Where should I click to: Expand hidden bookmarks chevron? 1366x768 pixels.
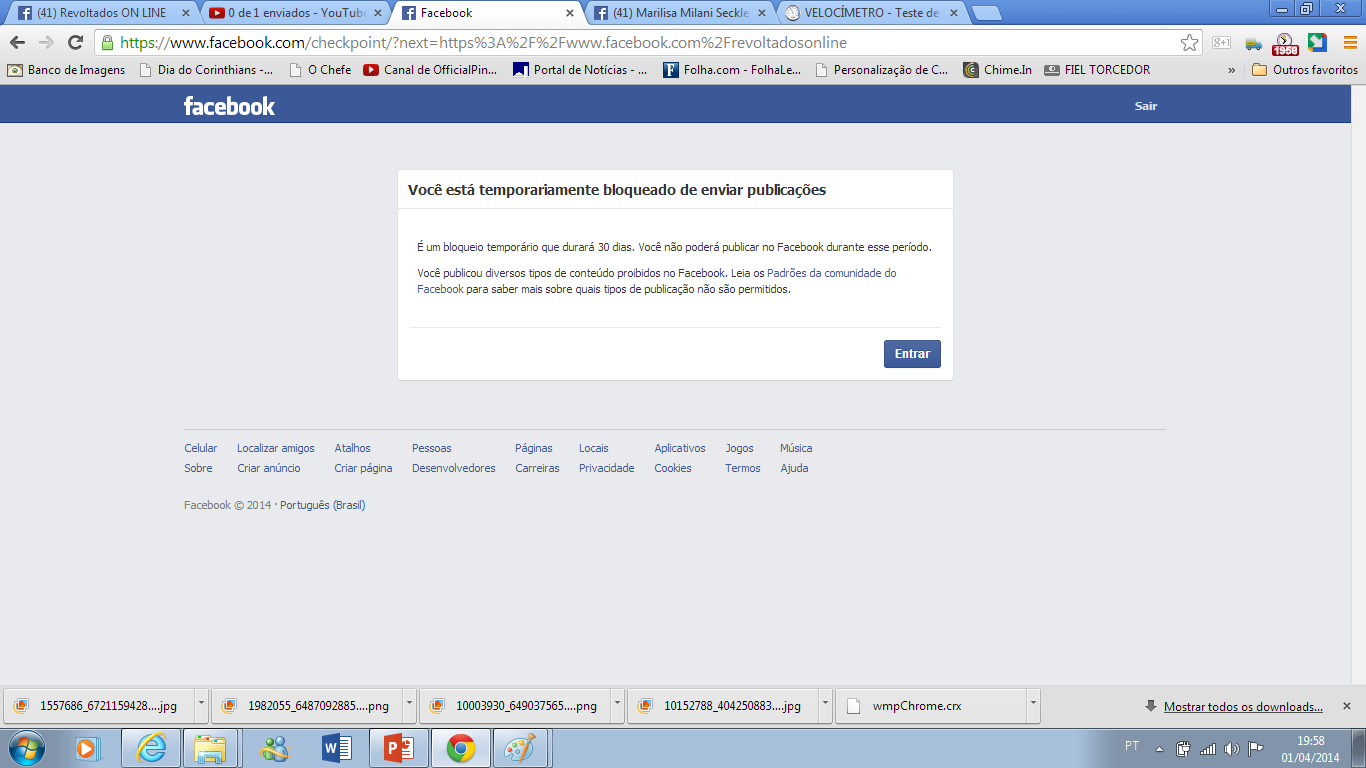1232,70
